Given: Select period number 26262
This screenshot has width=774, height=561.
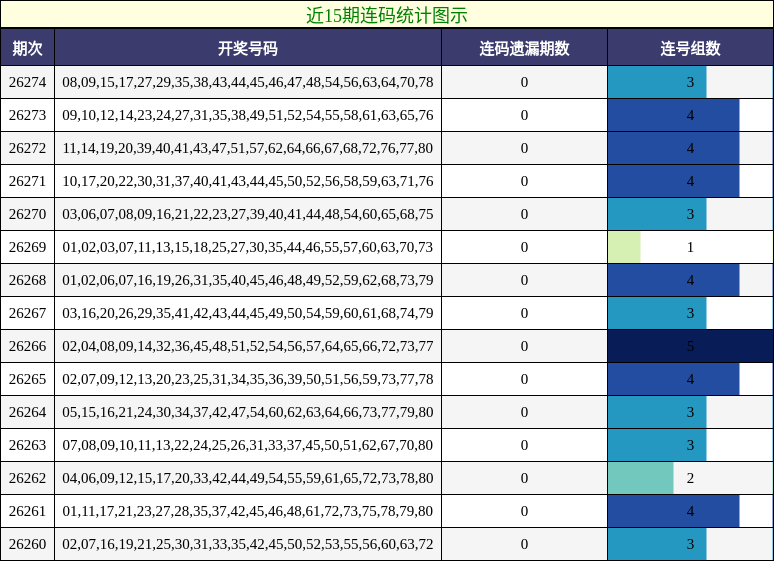Looking at the screenshot, I should [x=27, y=478].
